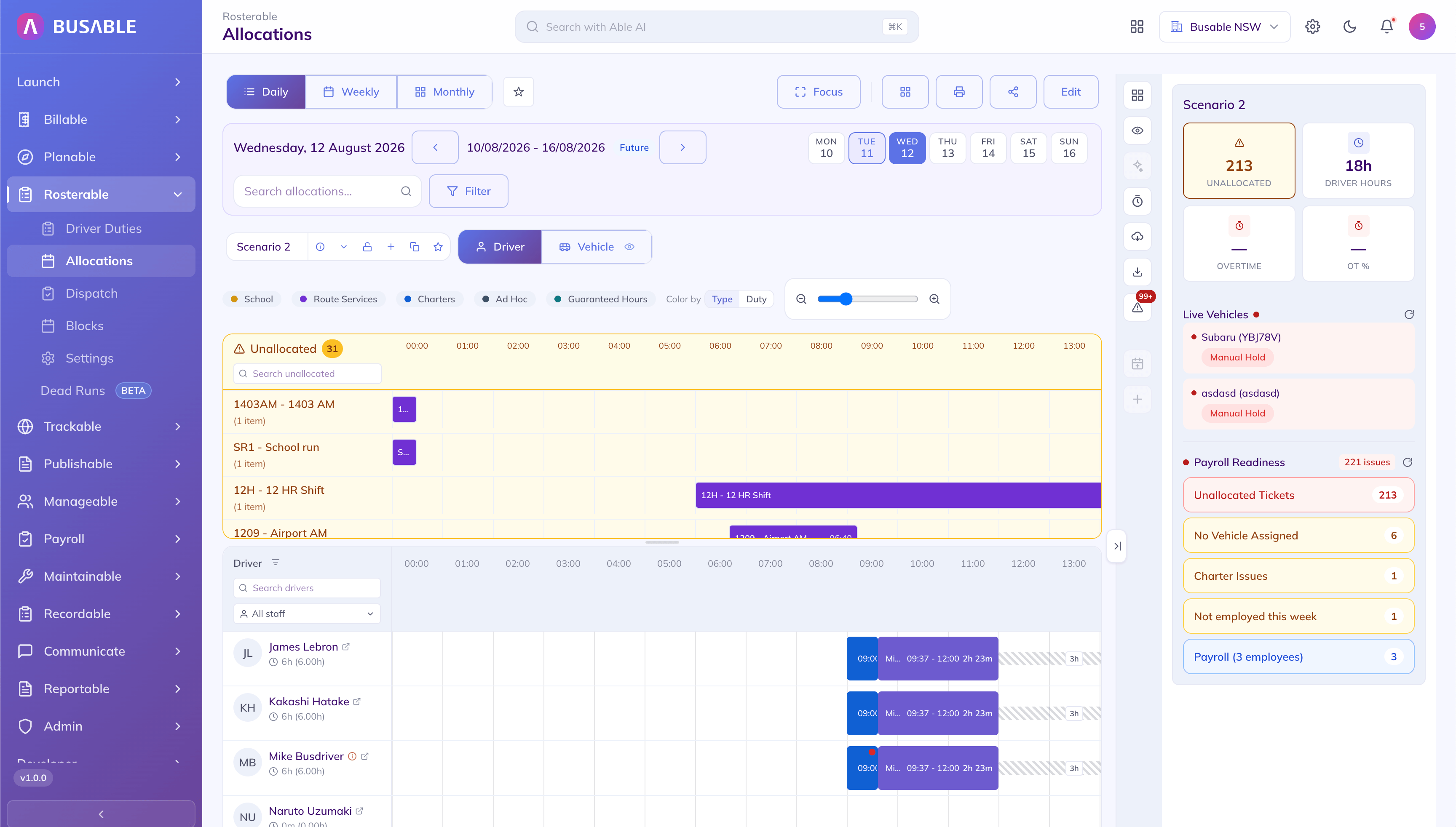
Task: Set Color by to Type
Action: point(722,299)
